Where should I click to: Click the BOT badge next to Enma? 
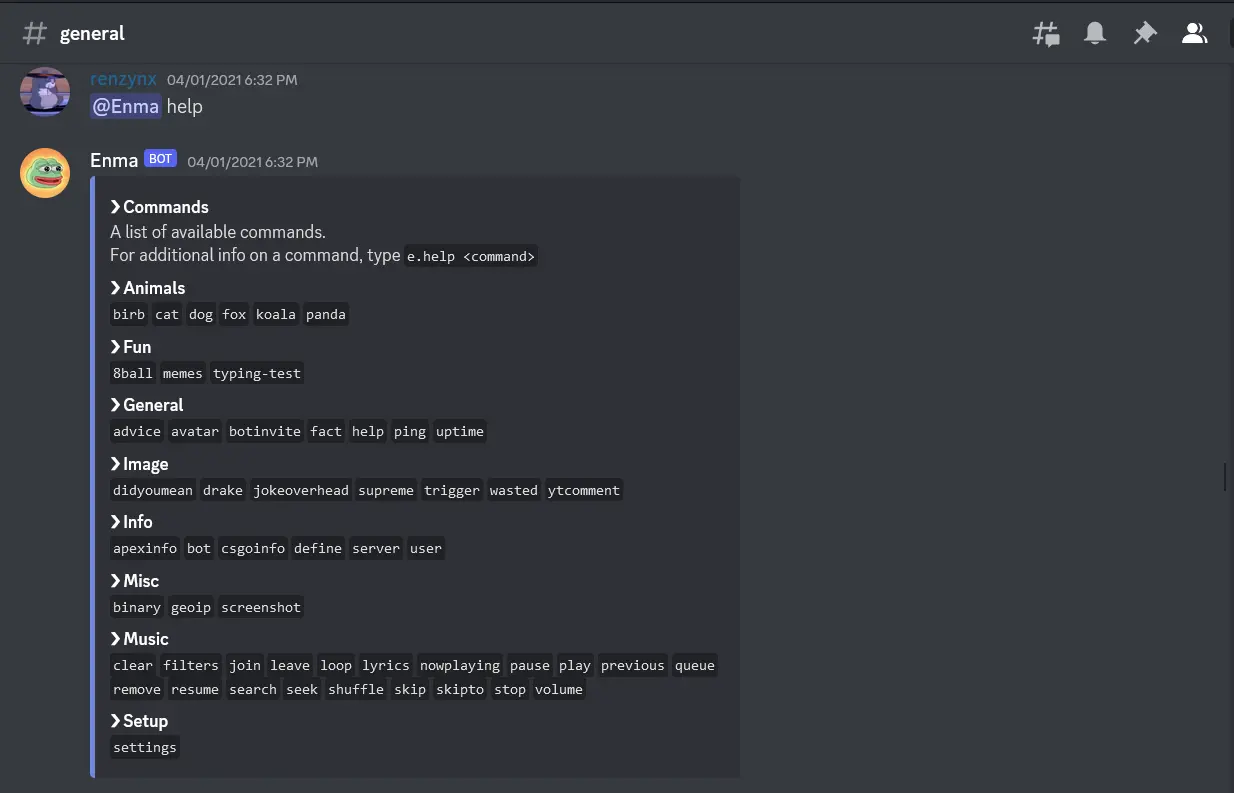click(x=160, y=159)
